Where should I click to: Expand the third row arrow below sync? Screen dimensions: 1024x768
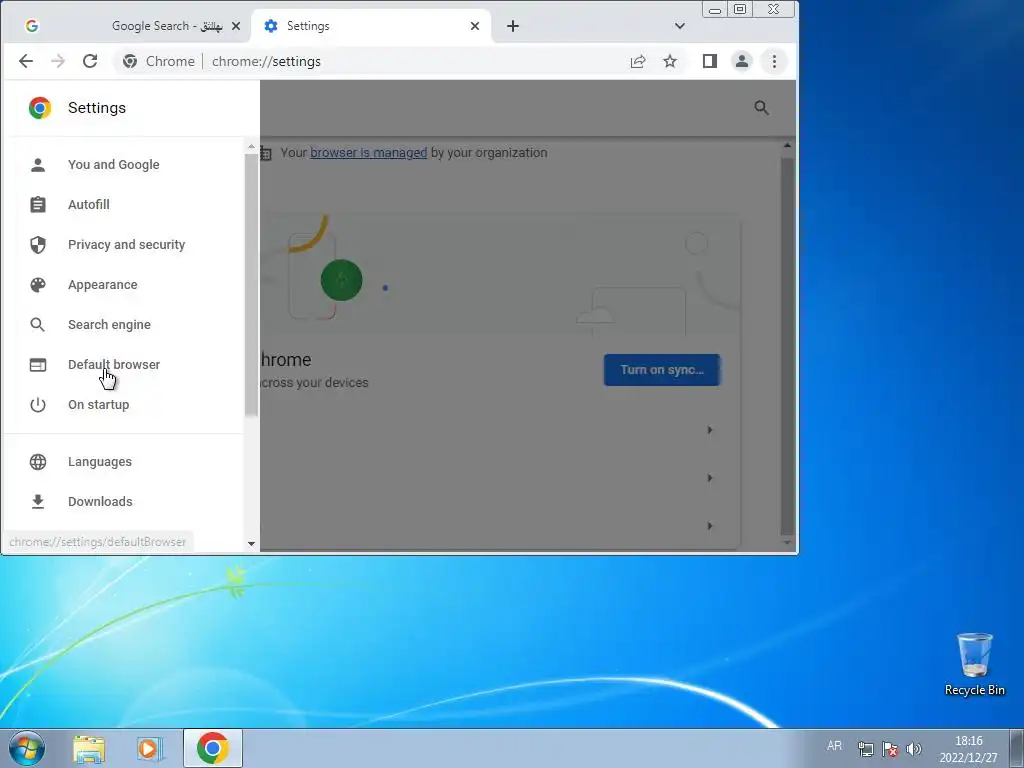710,526
